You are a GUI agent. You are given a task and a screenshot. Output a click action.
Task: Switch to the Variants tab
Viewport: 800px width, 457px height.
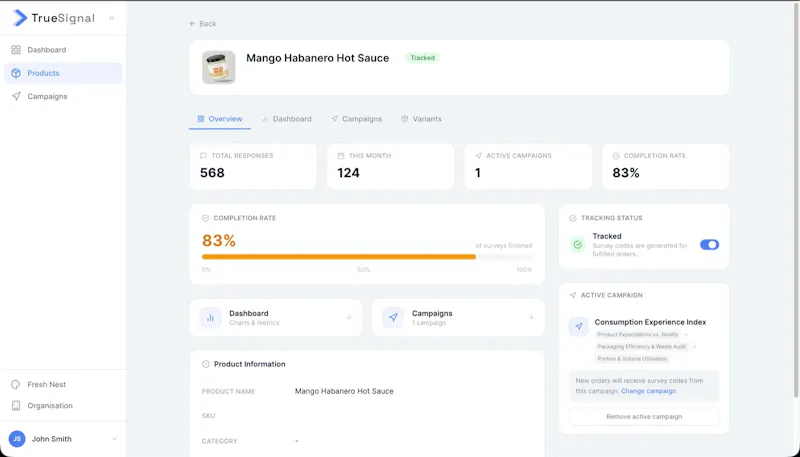tap(421, 119)
